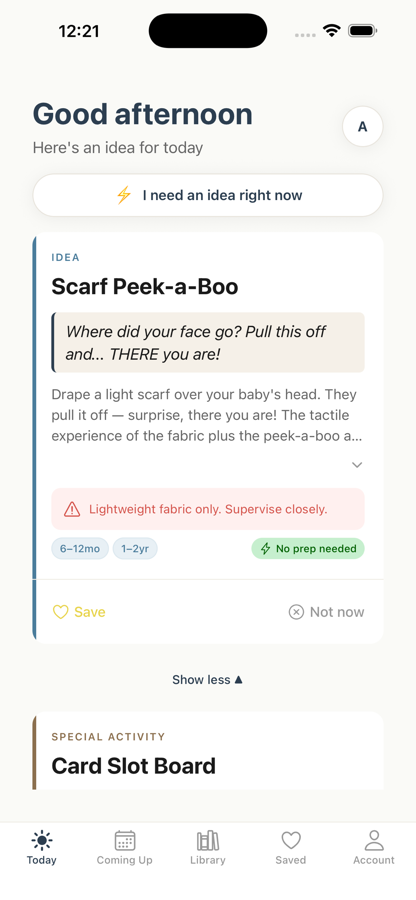Open the Coming Up calendar icon
The image size is (416, 900).
[125, 841]
